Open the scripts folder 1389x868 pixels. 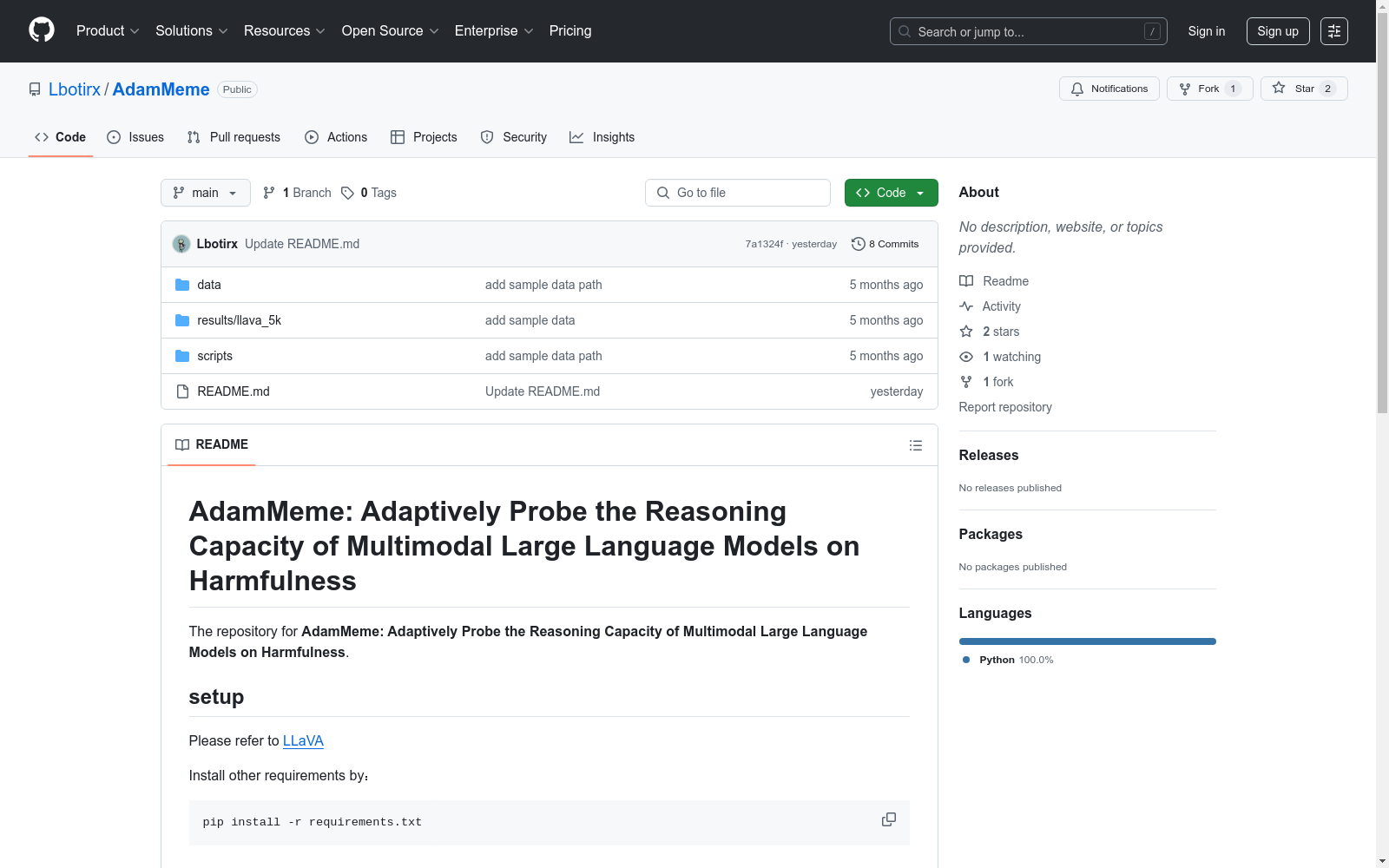[215, 356]
